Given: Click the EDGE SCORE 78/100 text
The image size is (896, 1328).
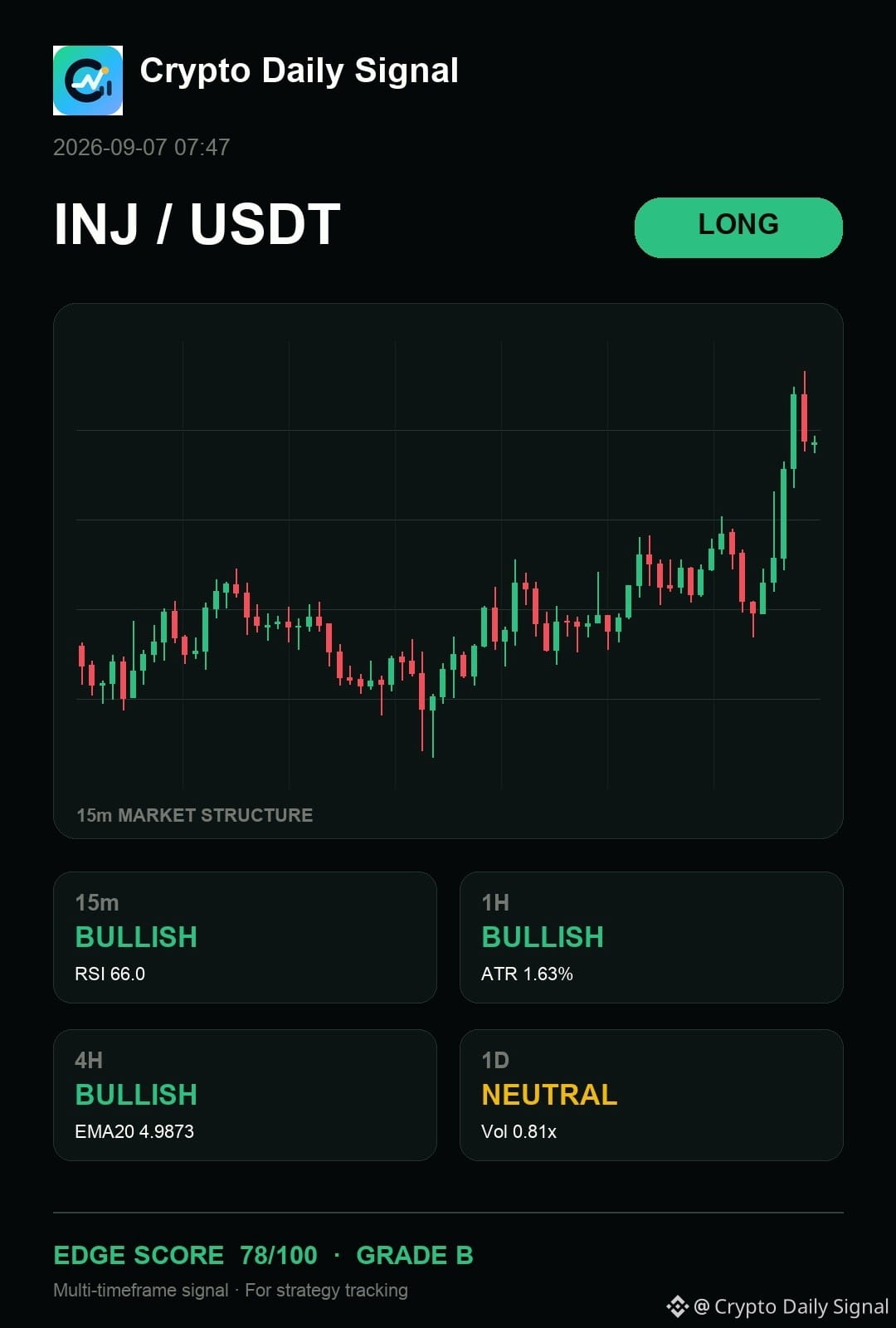Looking at the screenshot, I should (185, 1255).
